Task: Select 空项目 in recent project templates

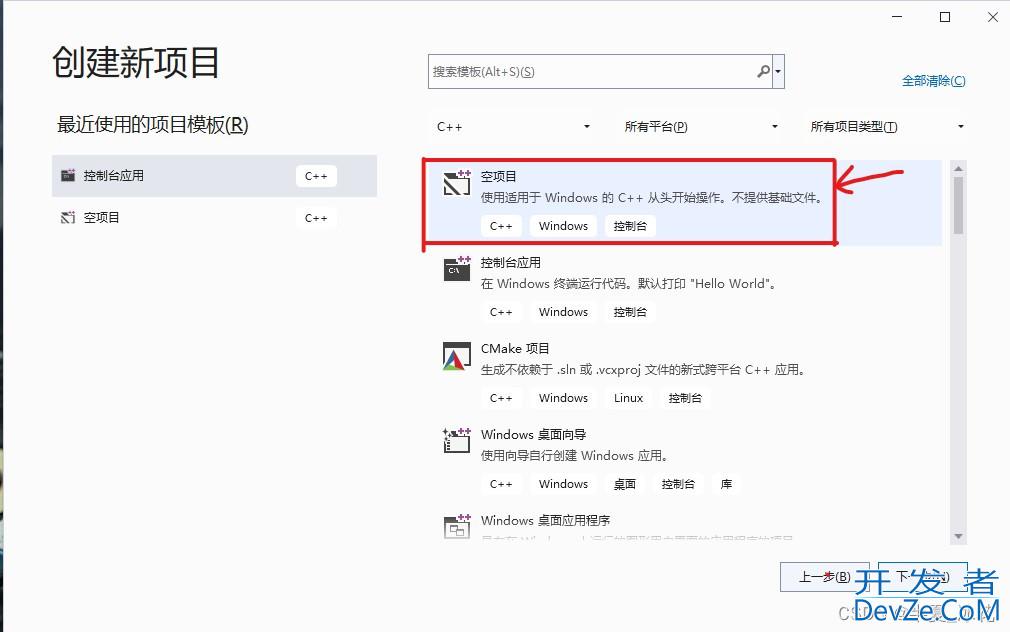Action: pyautogui.click(x=214, y=218)
